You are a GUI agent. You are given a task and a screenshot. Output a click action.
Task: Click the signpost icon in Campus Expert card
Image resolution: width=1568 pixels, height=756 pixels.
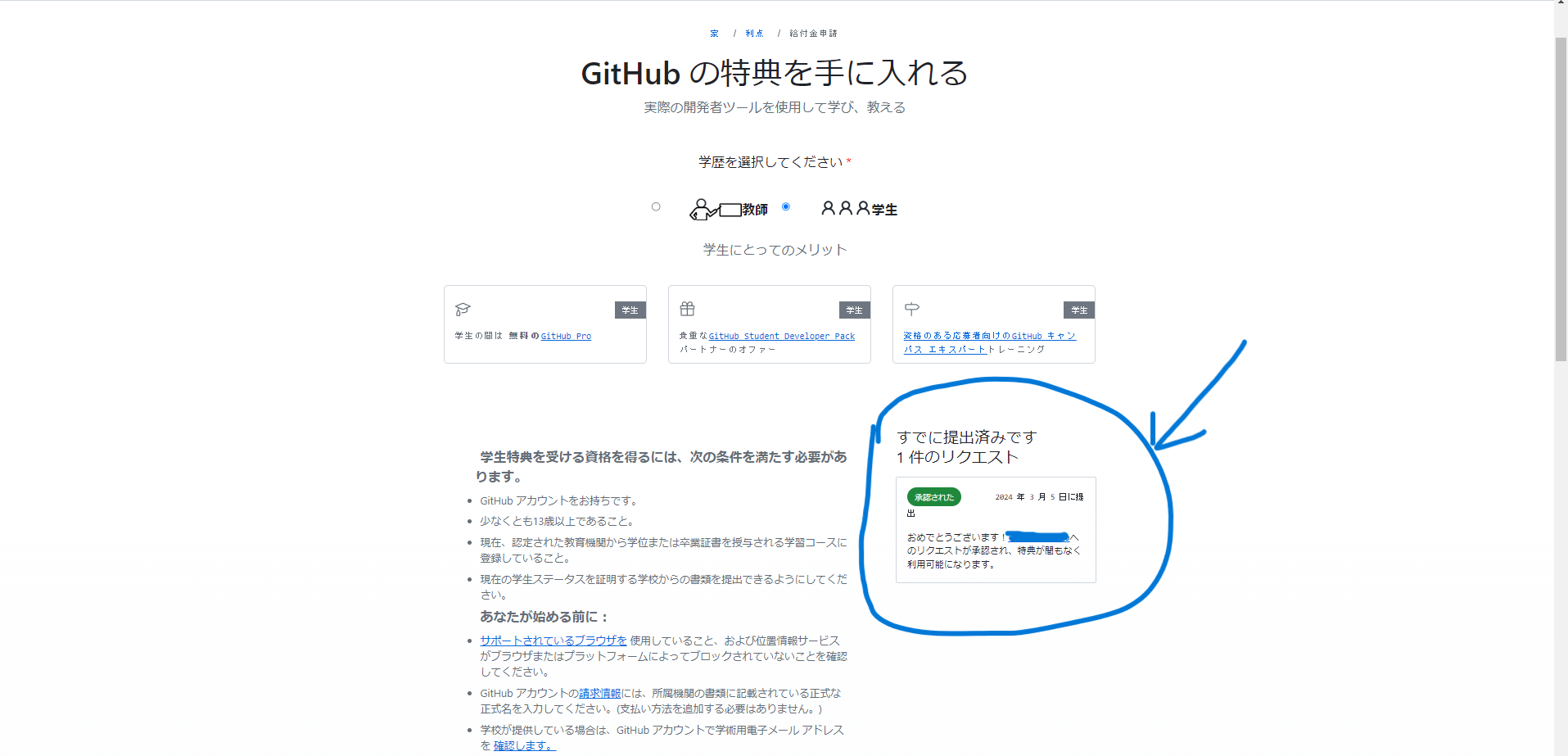coord(911,309)
